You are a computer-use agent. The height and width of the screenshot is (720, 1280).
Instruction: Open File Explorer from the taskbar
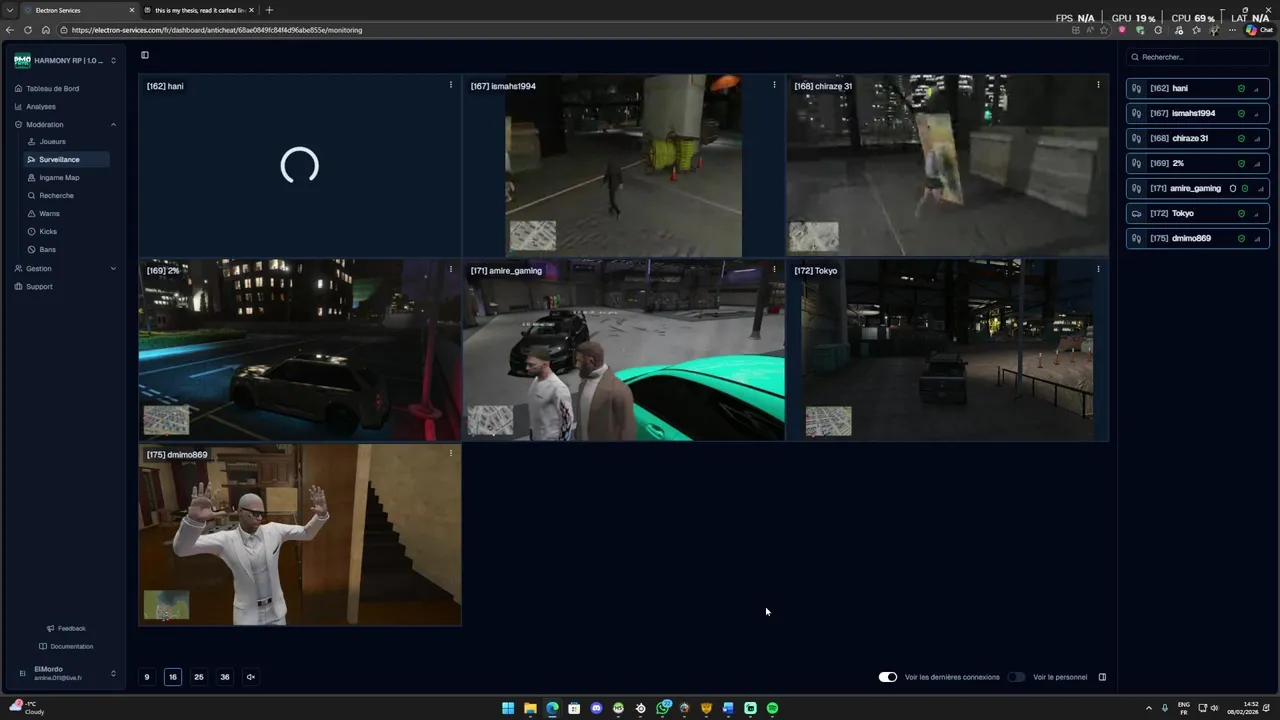pos(530,708)
